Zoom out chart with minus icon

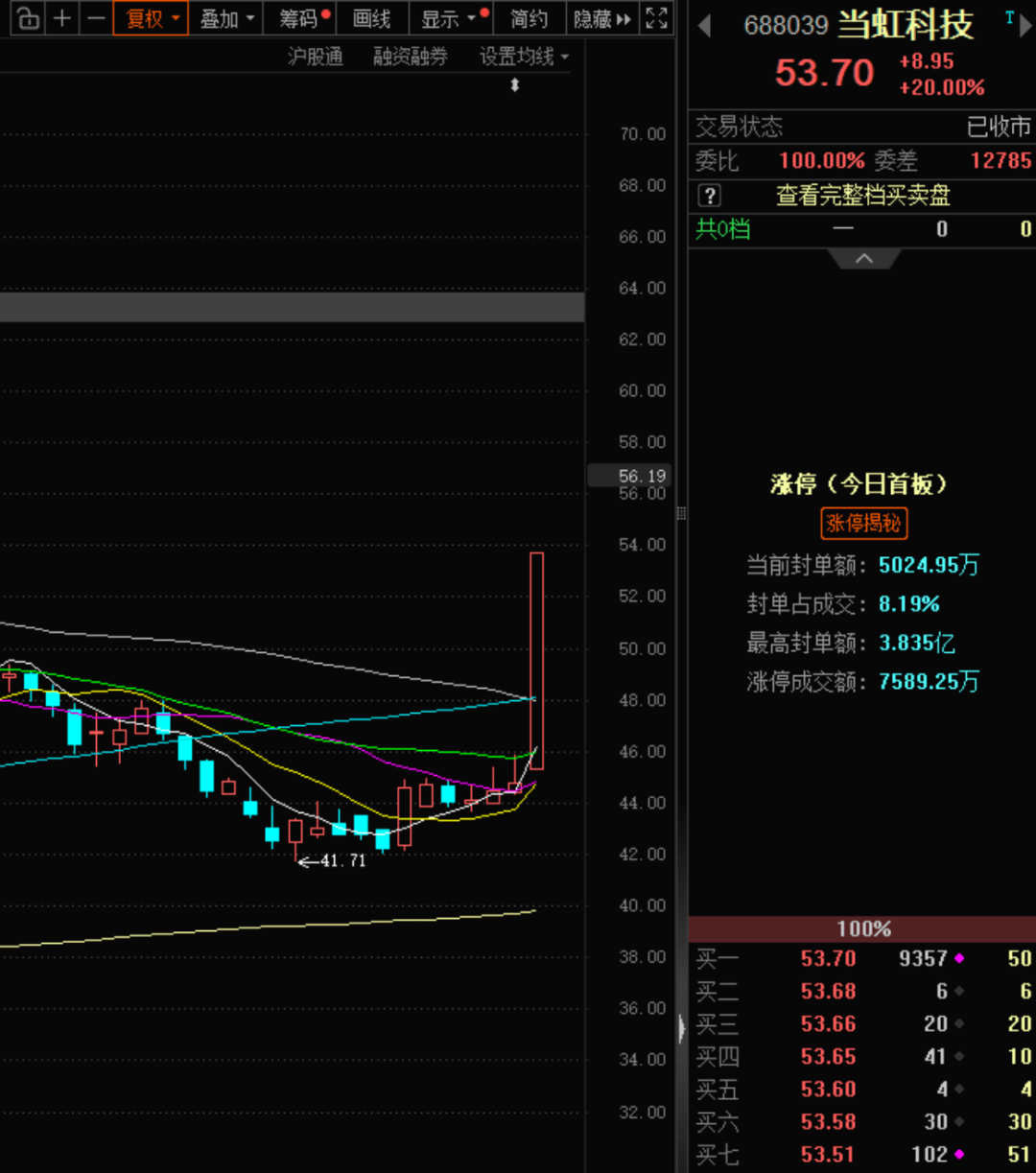[95, 18]
